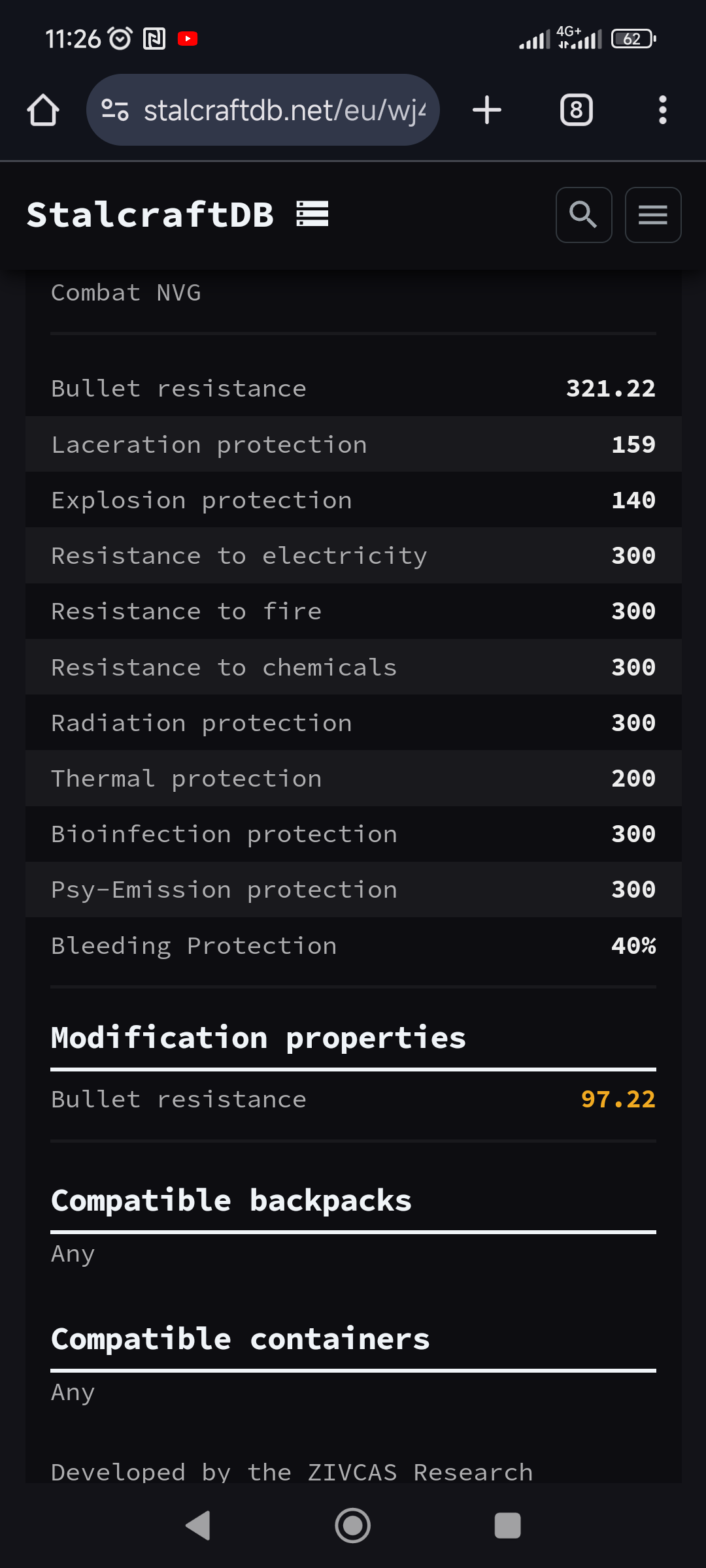The image size is (706, 1568).
Task: Tap the browser home icon
Action: coord(43,110)
